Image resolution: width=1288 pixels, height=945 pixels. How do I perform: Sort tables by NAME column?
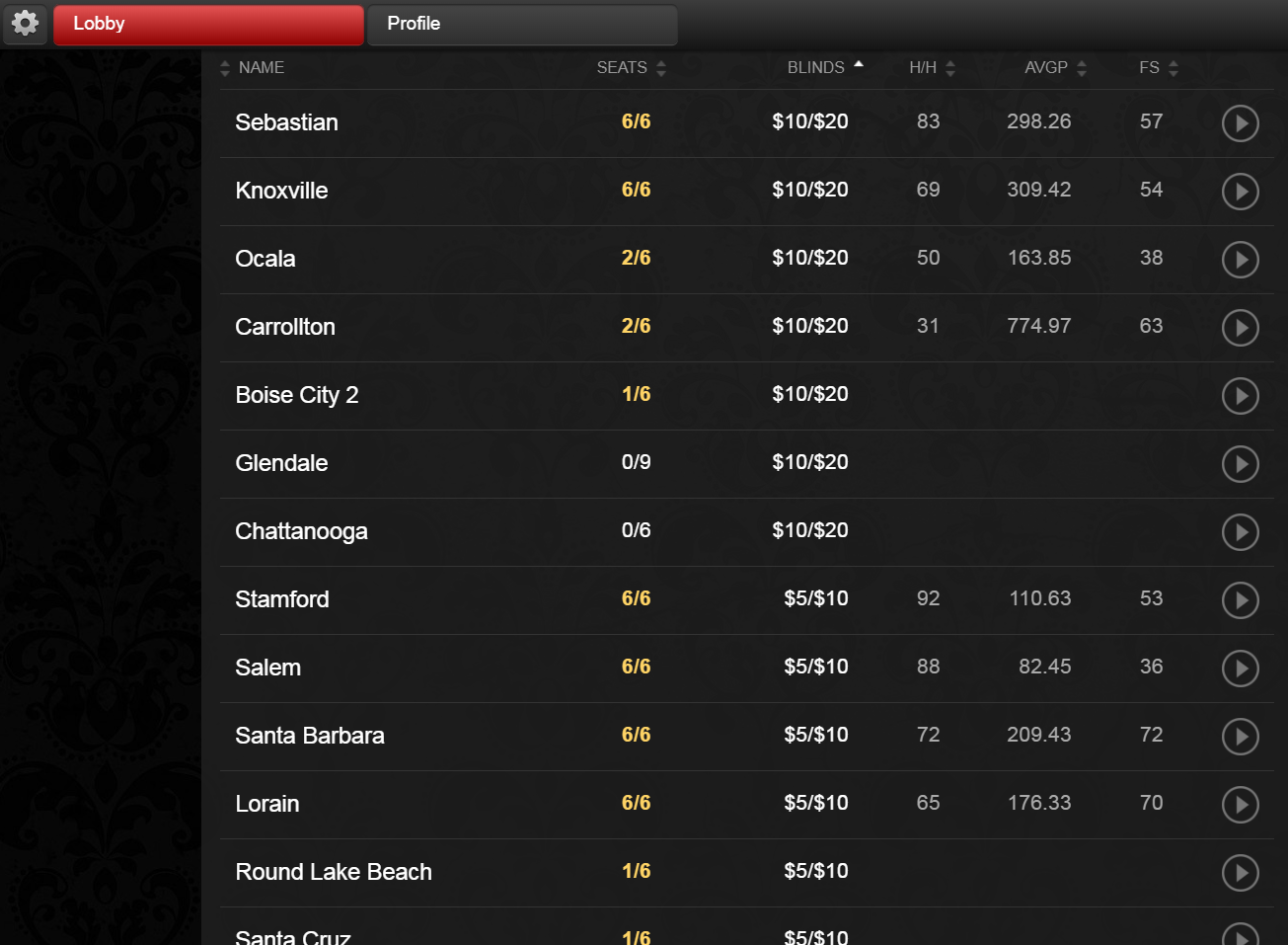pyautogui.click(x=261, y=68)
